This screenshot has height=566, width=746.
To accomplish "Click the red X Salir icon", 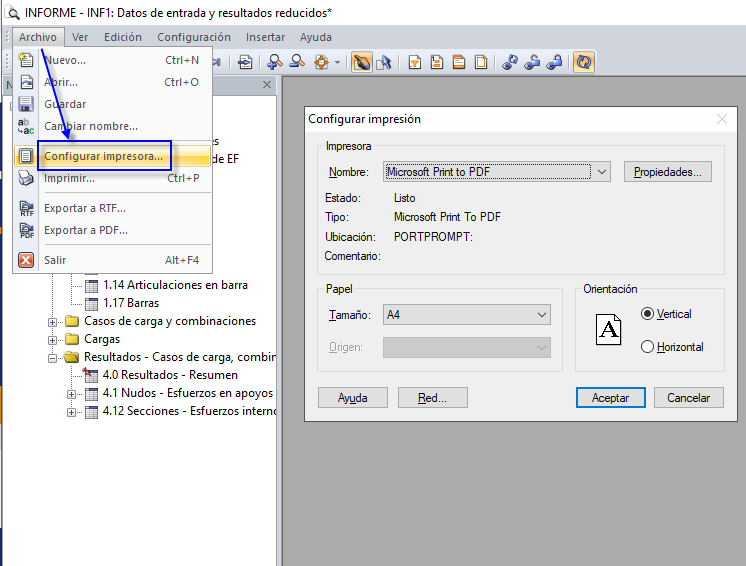I will 26,260.
